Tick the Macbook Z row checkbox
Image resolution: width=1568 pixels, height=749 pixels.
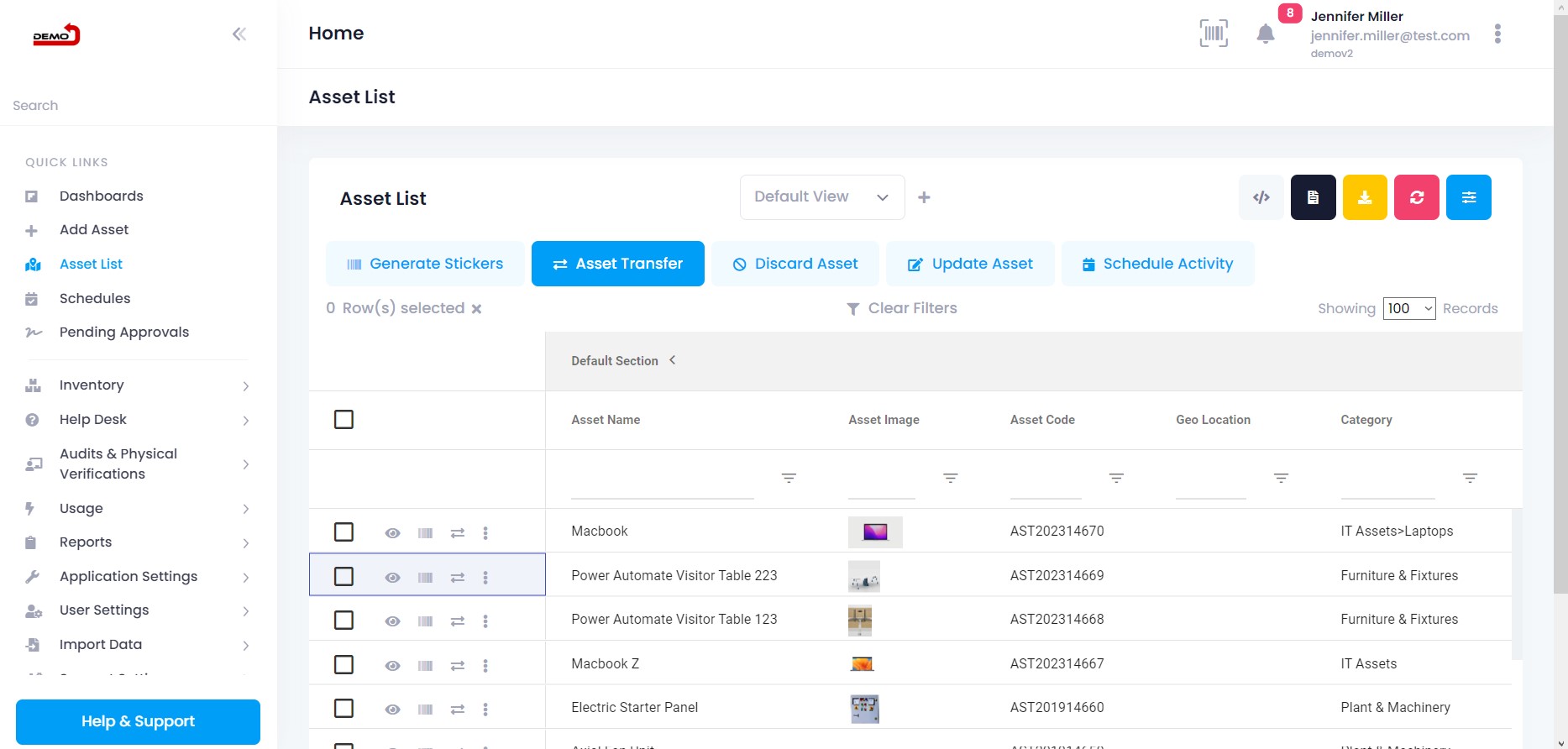[343, 664]
